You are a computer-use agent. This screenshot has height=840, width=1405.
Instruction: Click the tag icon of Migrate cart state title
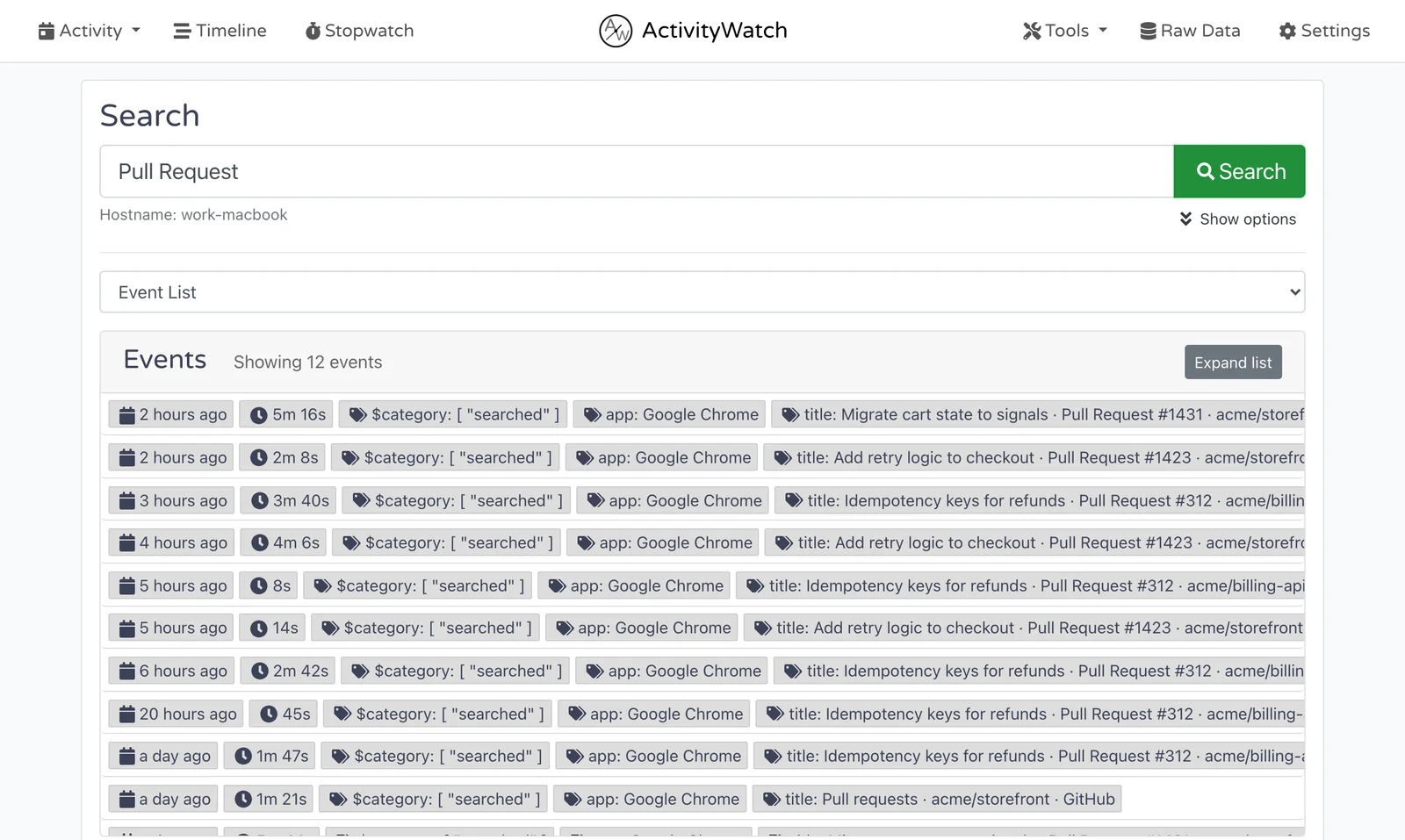pyautogui.click(x=790, y=415)
